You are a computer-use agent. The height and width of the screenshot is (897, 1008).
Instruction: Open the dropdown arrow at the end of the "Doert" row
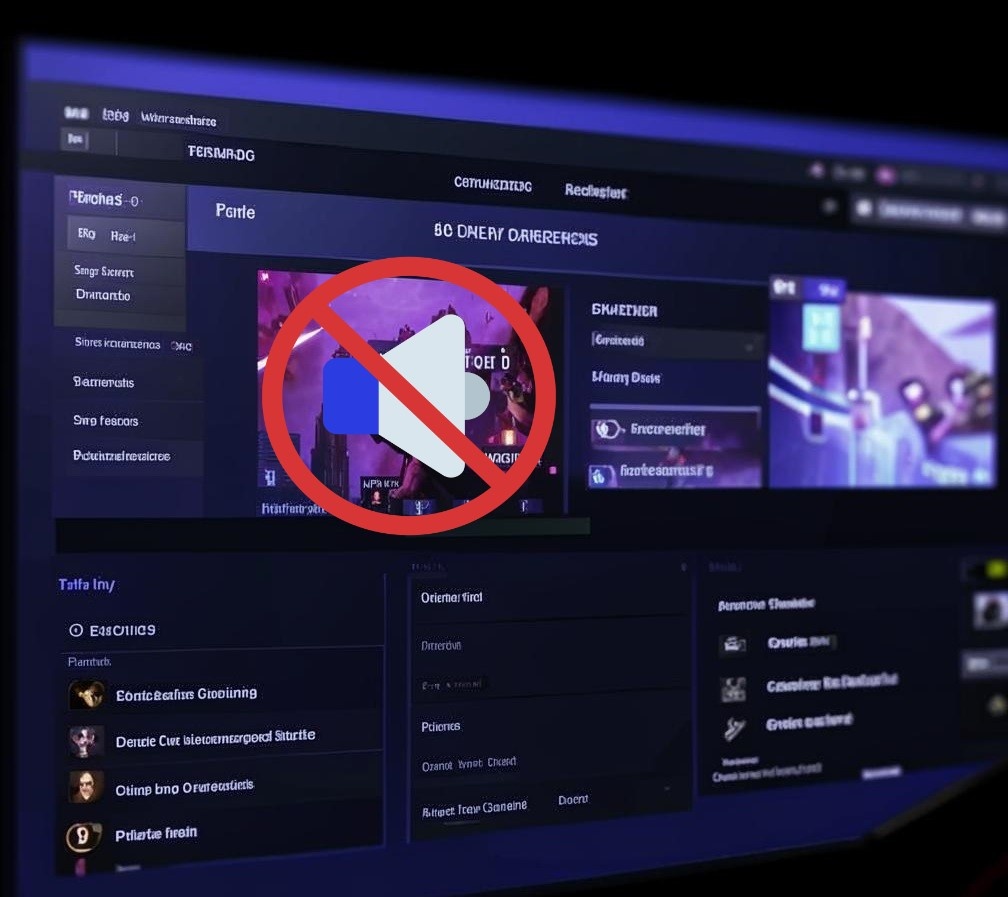click(667, 788)
